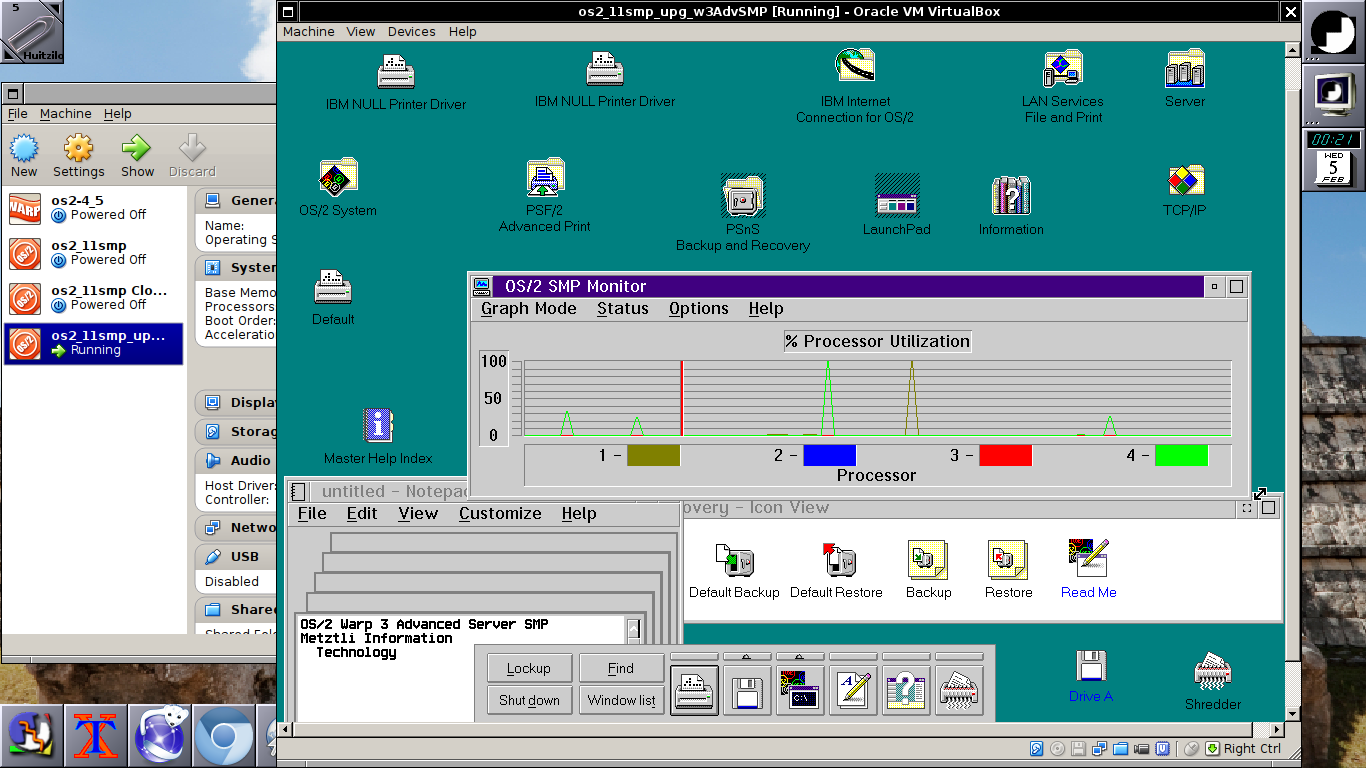Click the blue Processor 2 color swatch
Screen dimensions: 1366x768
click(829, 456)
